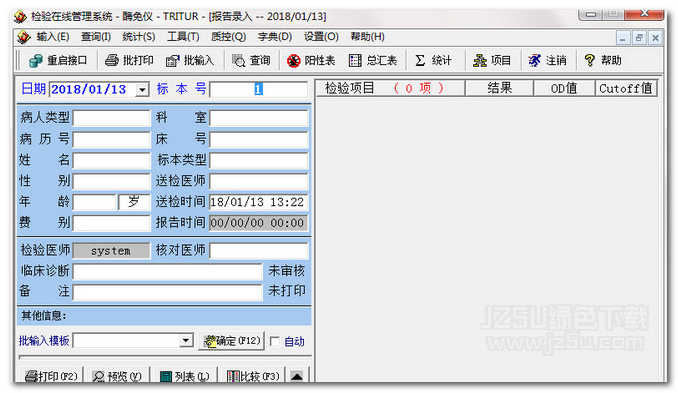Click the 确定(F12) confirm button
The image size is (678, 393).
coord(232,341)
